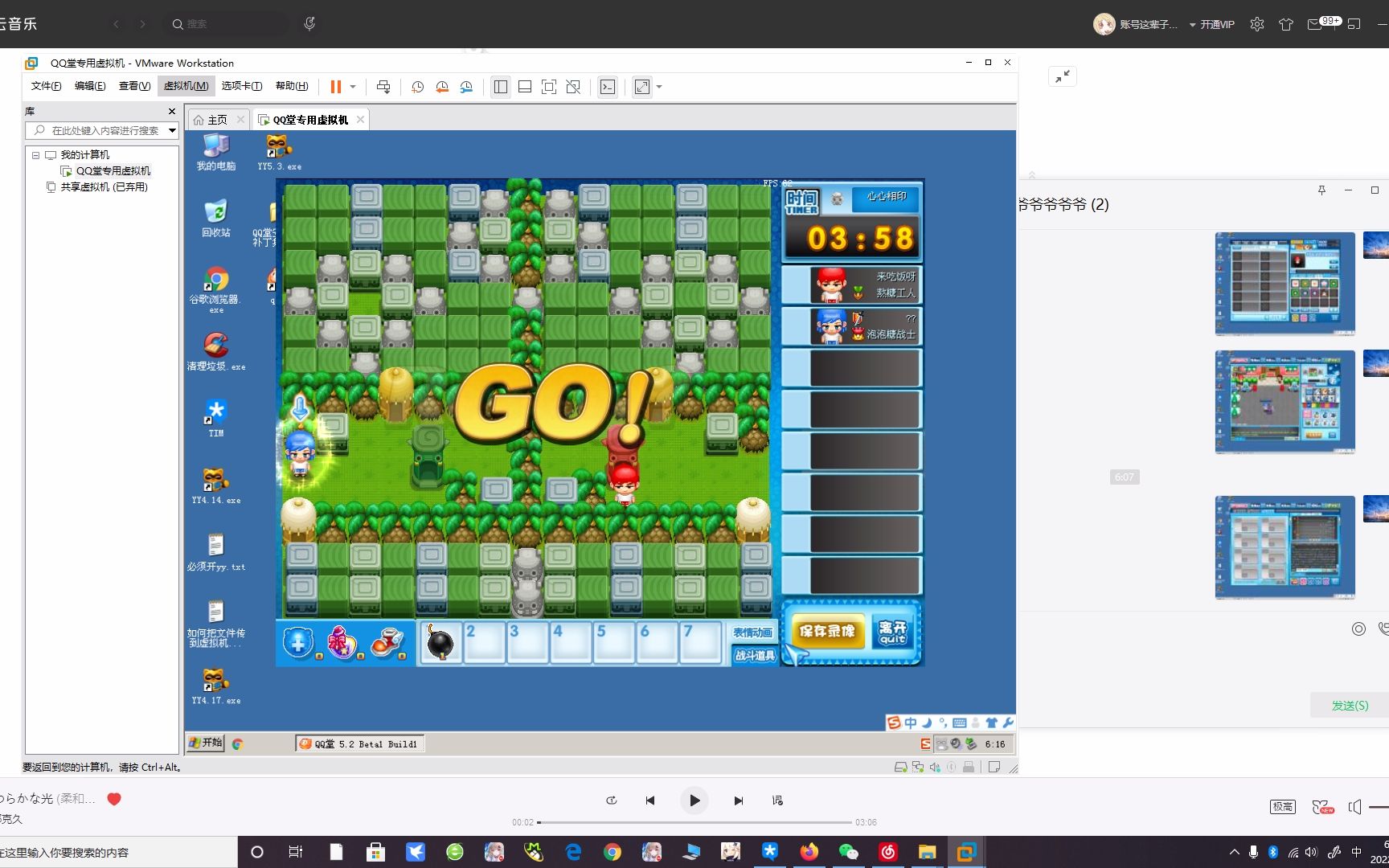1389x868 pixels.
Task: Toggle the thumbnail bar view
Action: tap(525, 87)
